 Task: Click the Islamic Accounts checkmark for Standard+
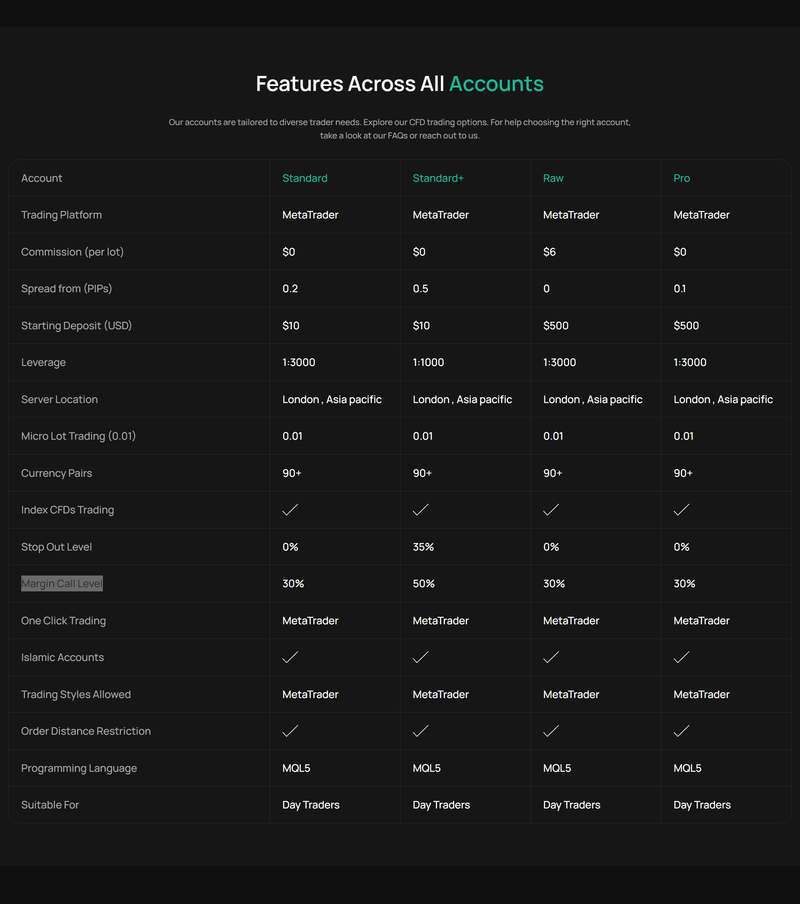[420, 657]
